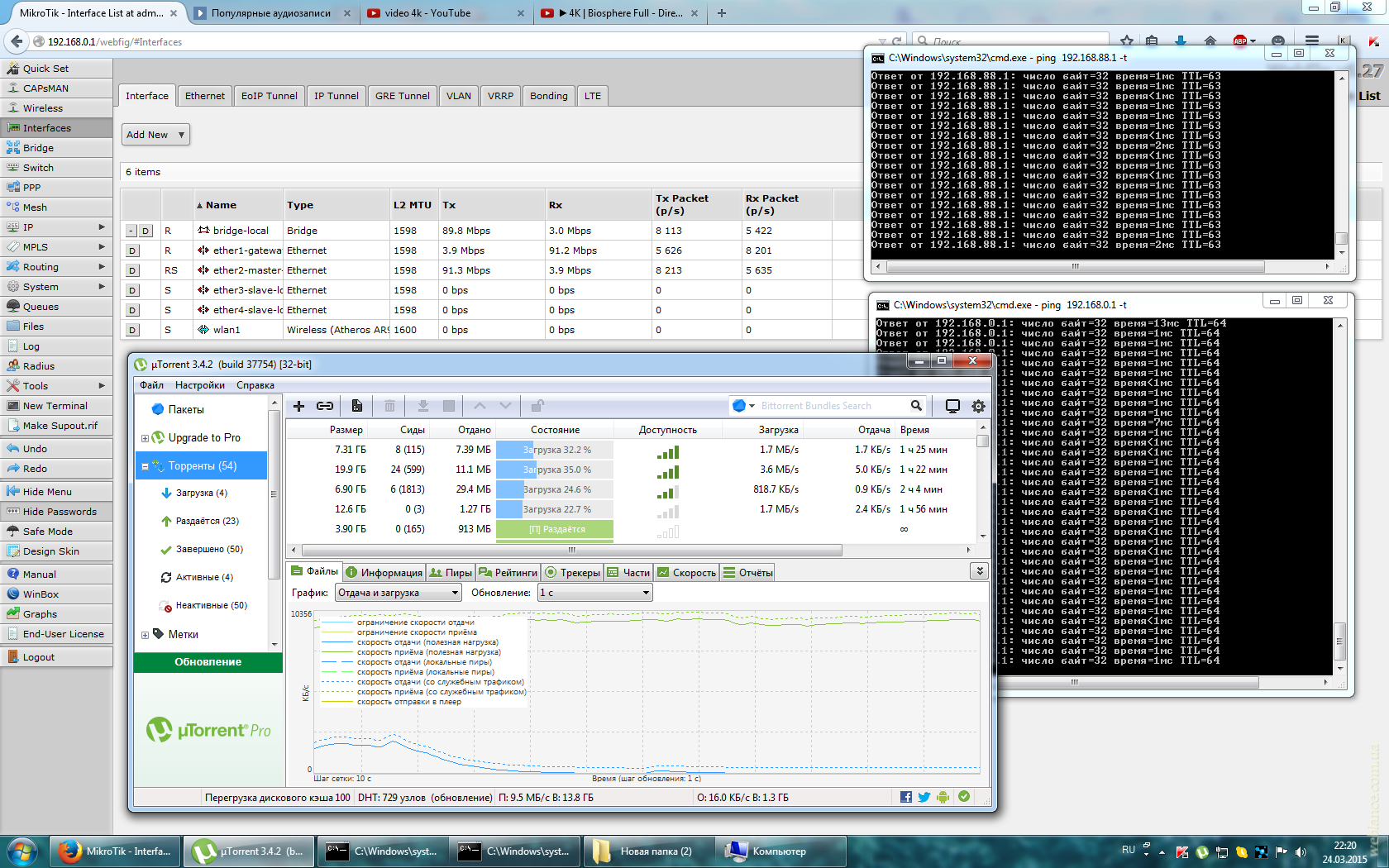Switch to the Ethernet tab

click(x=205, y=96)
